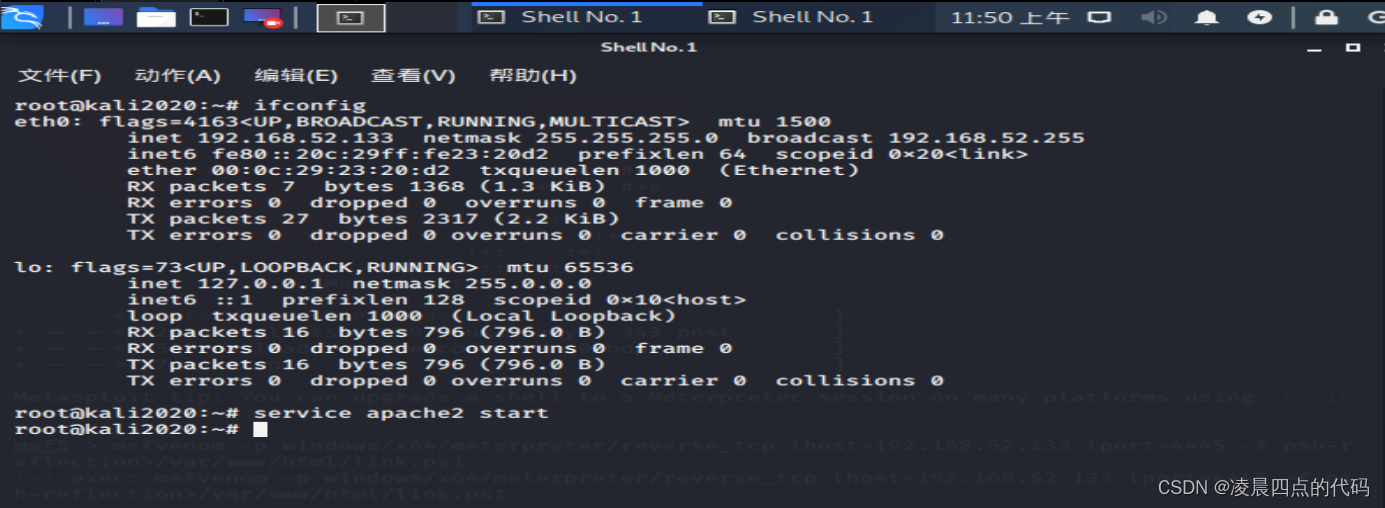
Task: Click the highlighted terminal taskbar button
Action: point(351,17)
